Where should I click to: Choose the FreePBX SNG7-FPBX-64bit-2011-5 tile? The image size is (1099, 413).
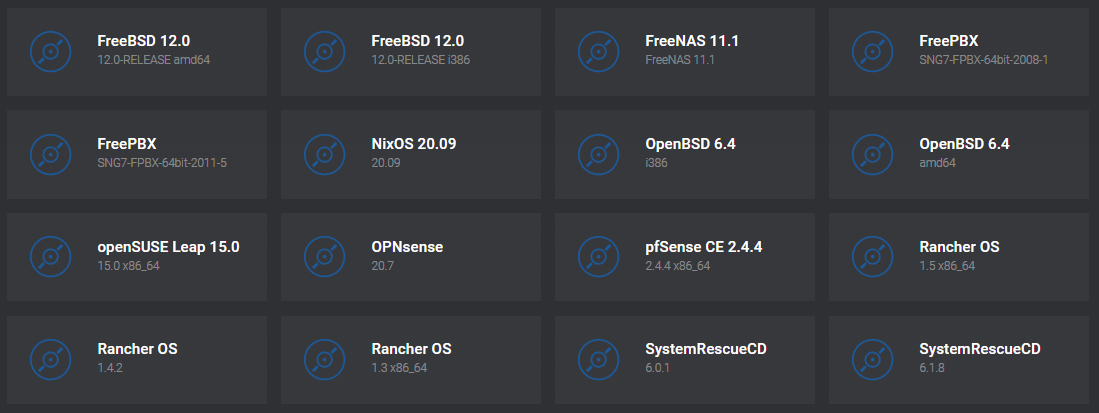[x=137, y=154]
